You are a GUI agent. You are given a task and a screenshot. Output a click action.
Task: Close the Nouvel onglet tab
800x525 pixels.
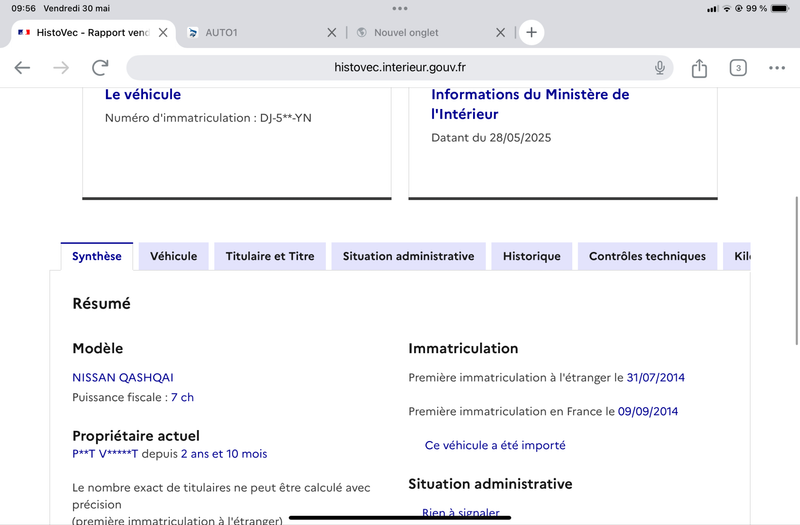click(501, 33)
